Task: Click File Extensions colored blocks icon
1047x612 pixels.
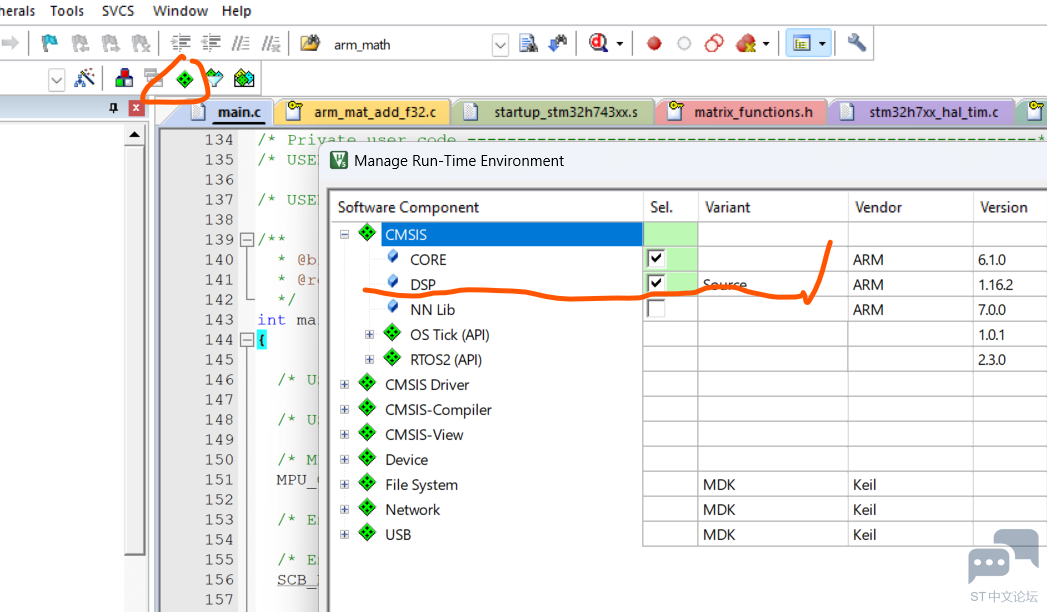Action: click(124, 78)
